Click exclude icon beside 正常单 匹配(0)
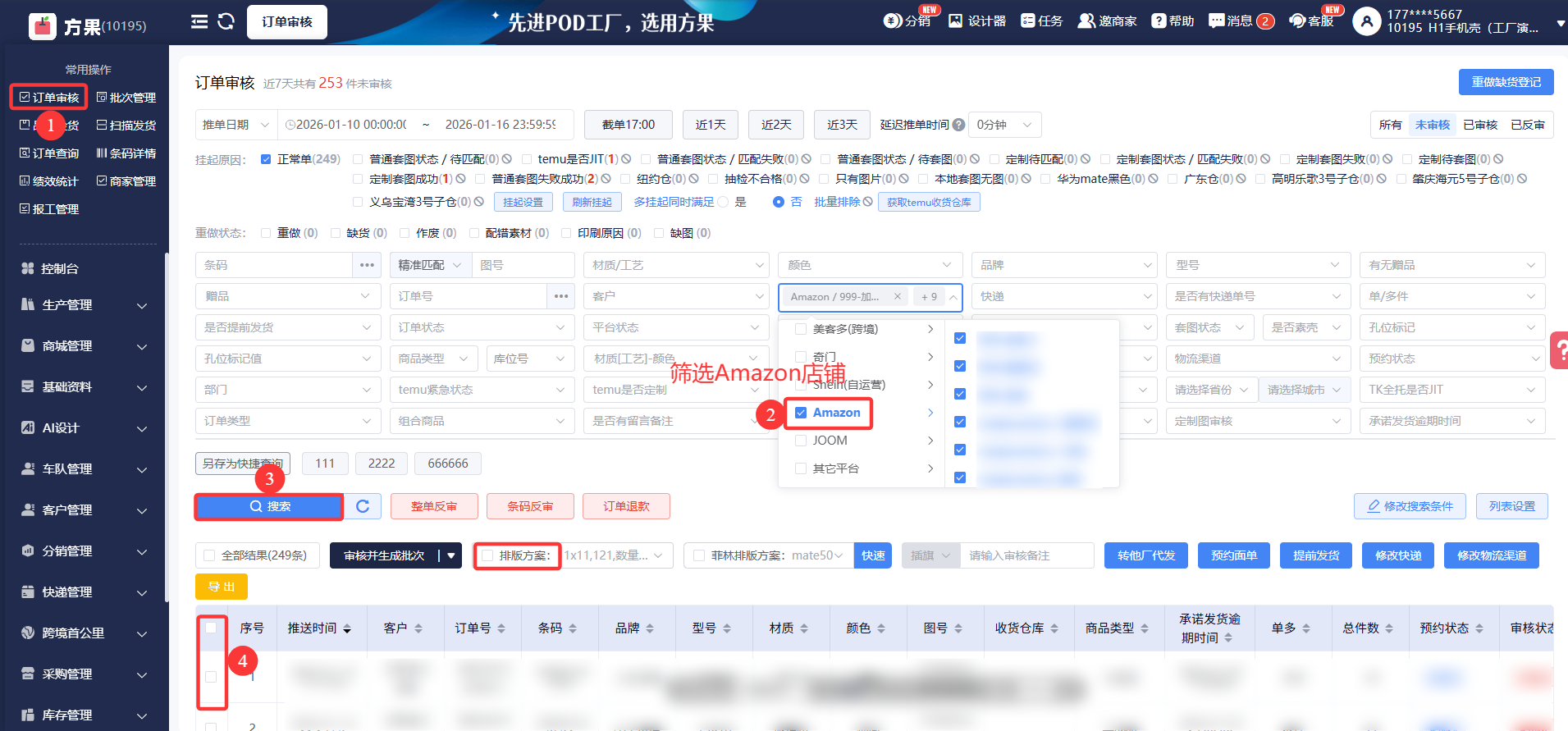Screen dimensions: 1568x731 506,159
